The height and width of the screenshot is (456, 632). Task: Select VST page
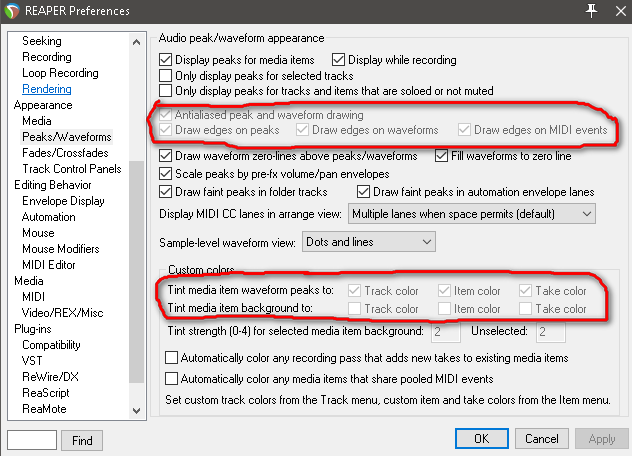(x=32, y=361)
